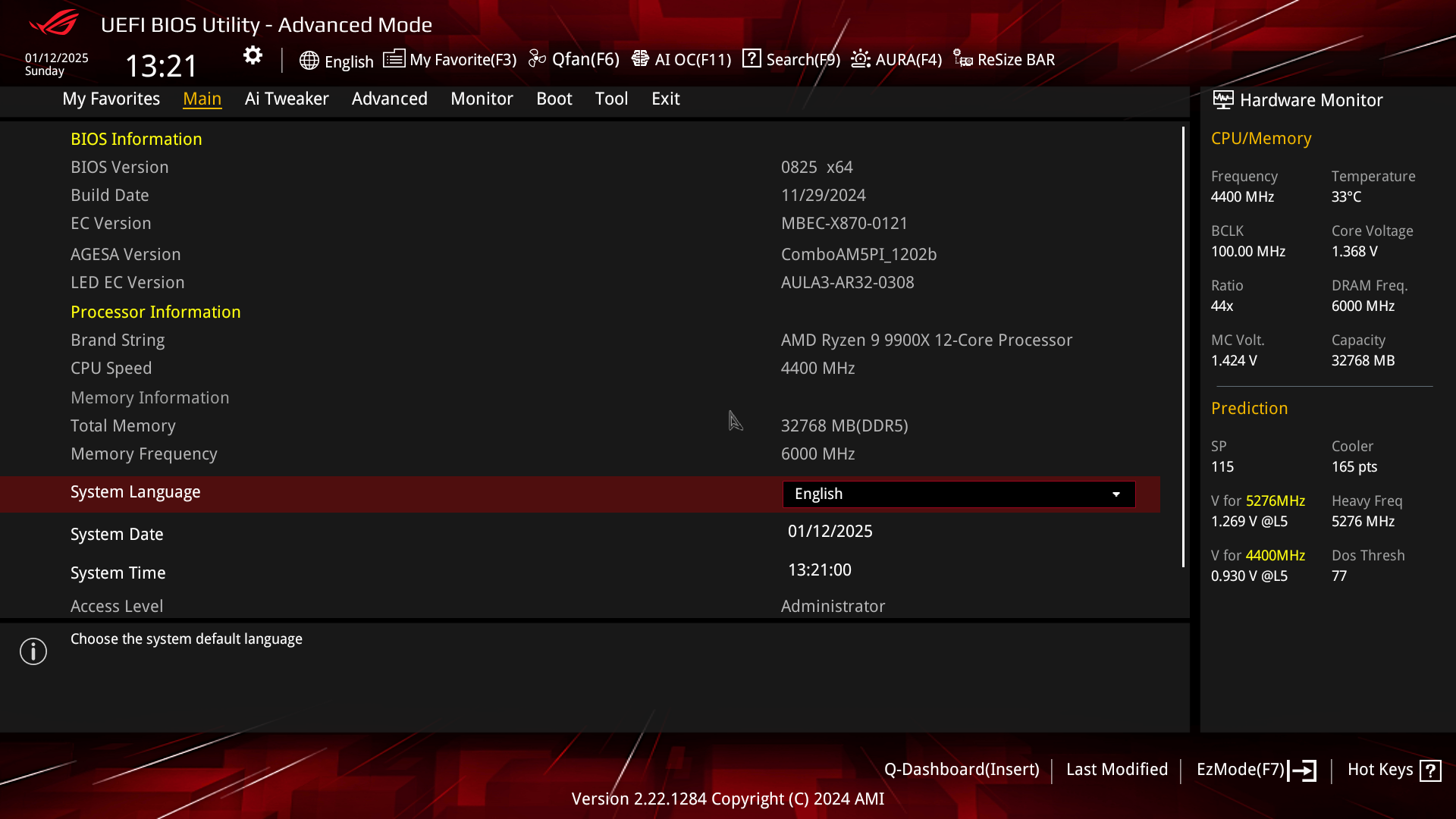The image size is (1456, 819).
Task: Edit the System Time field 13:21:00
Action: point(820,570)
